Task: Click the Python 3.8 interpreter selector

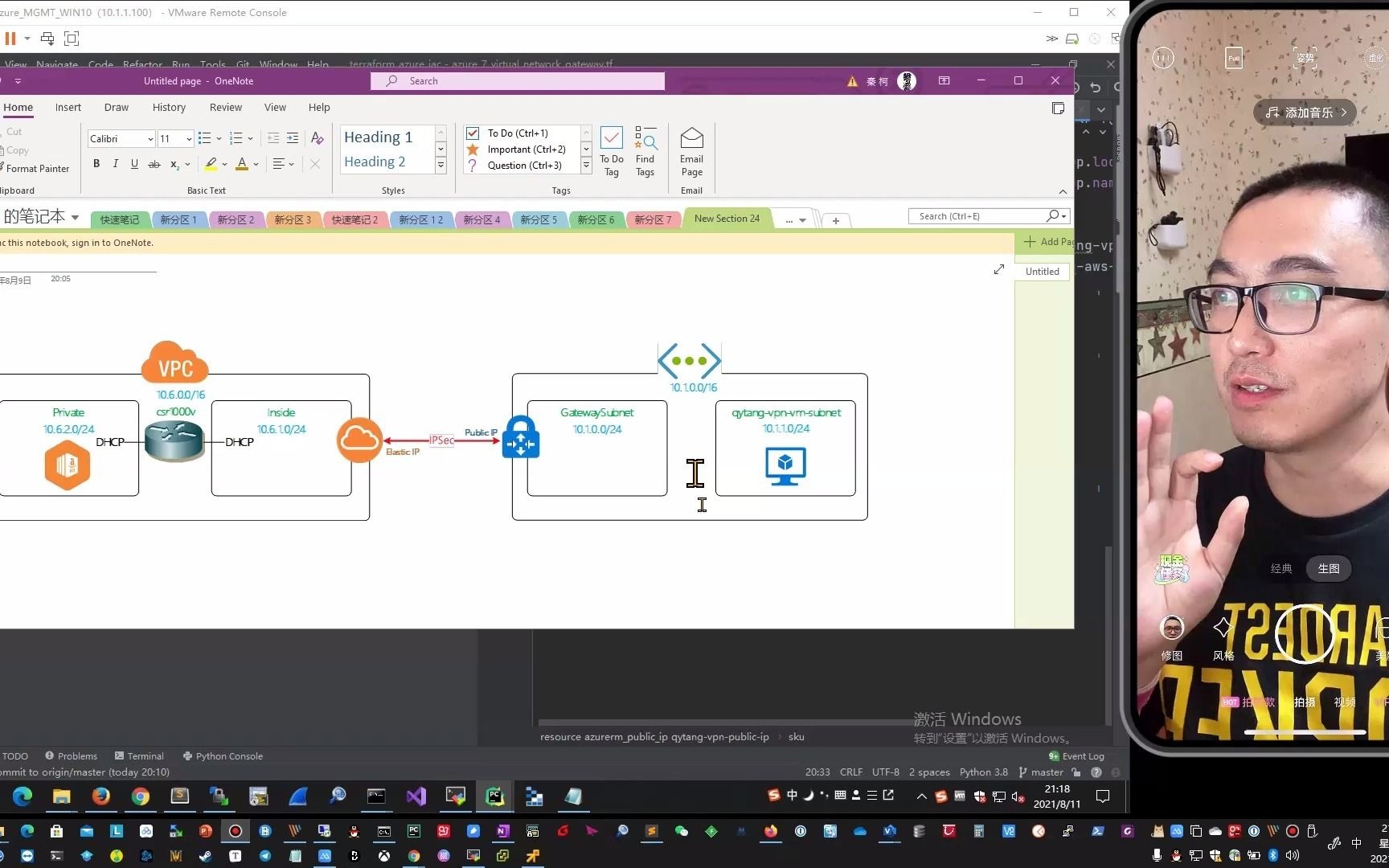Action: point(984,772)
